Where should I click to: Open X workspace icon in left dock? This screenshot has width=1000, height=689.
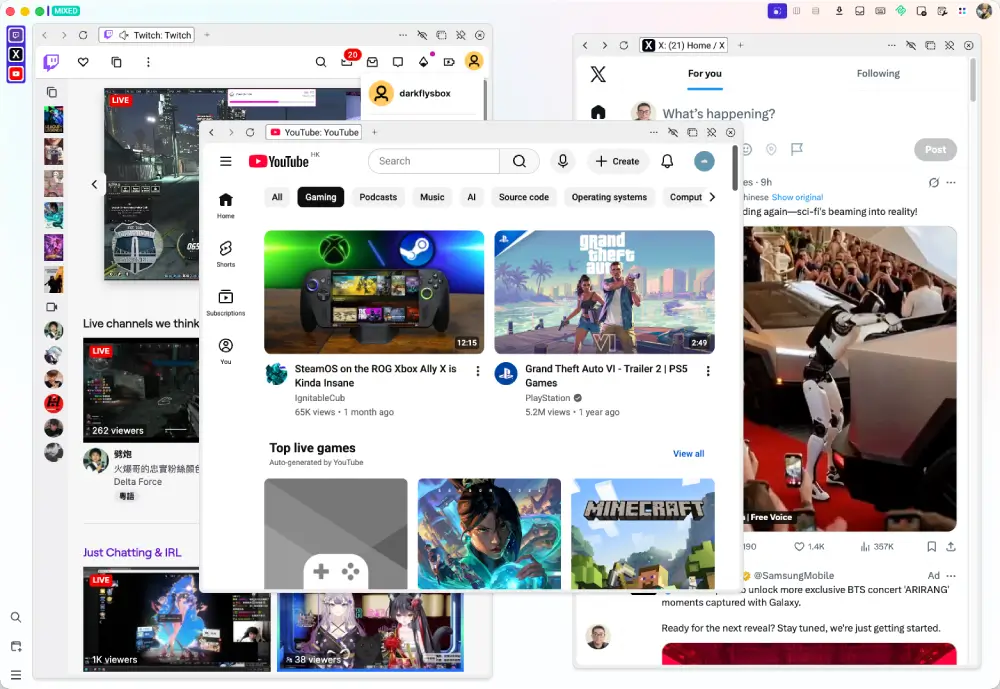tap(16, 55)
